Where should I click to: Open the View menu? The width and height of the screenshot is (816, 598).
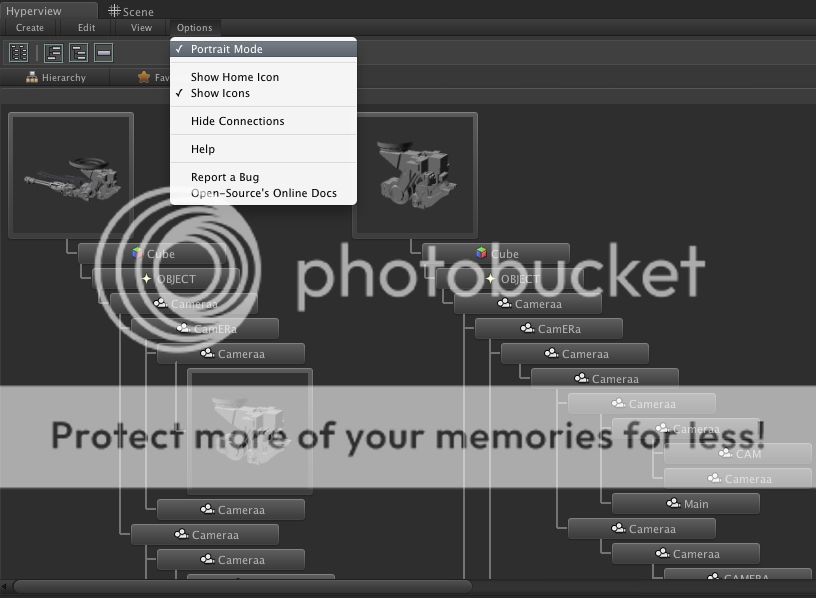coord(141,28)
